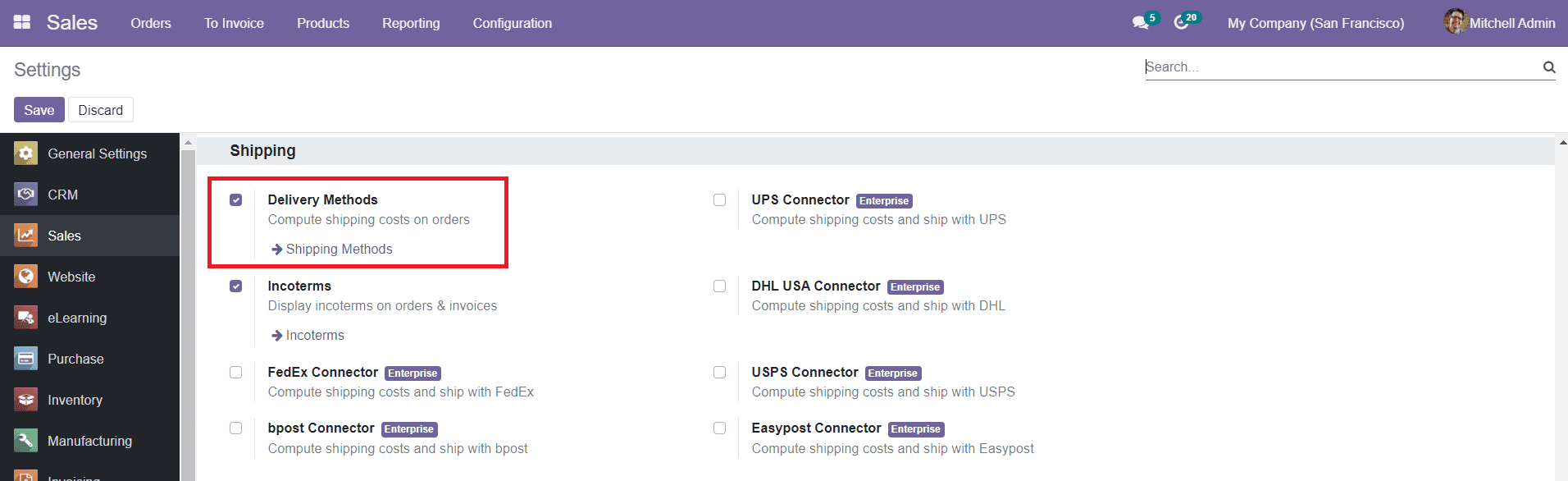Disable the Delivery Methods checkbox

click(236, 199)
